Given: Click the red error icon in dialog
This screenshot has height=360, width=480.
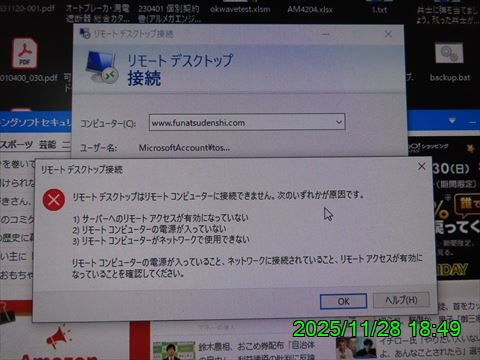Looking at the screenshot, I should pyautogui.click(x=54, y=200).
